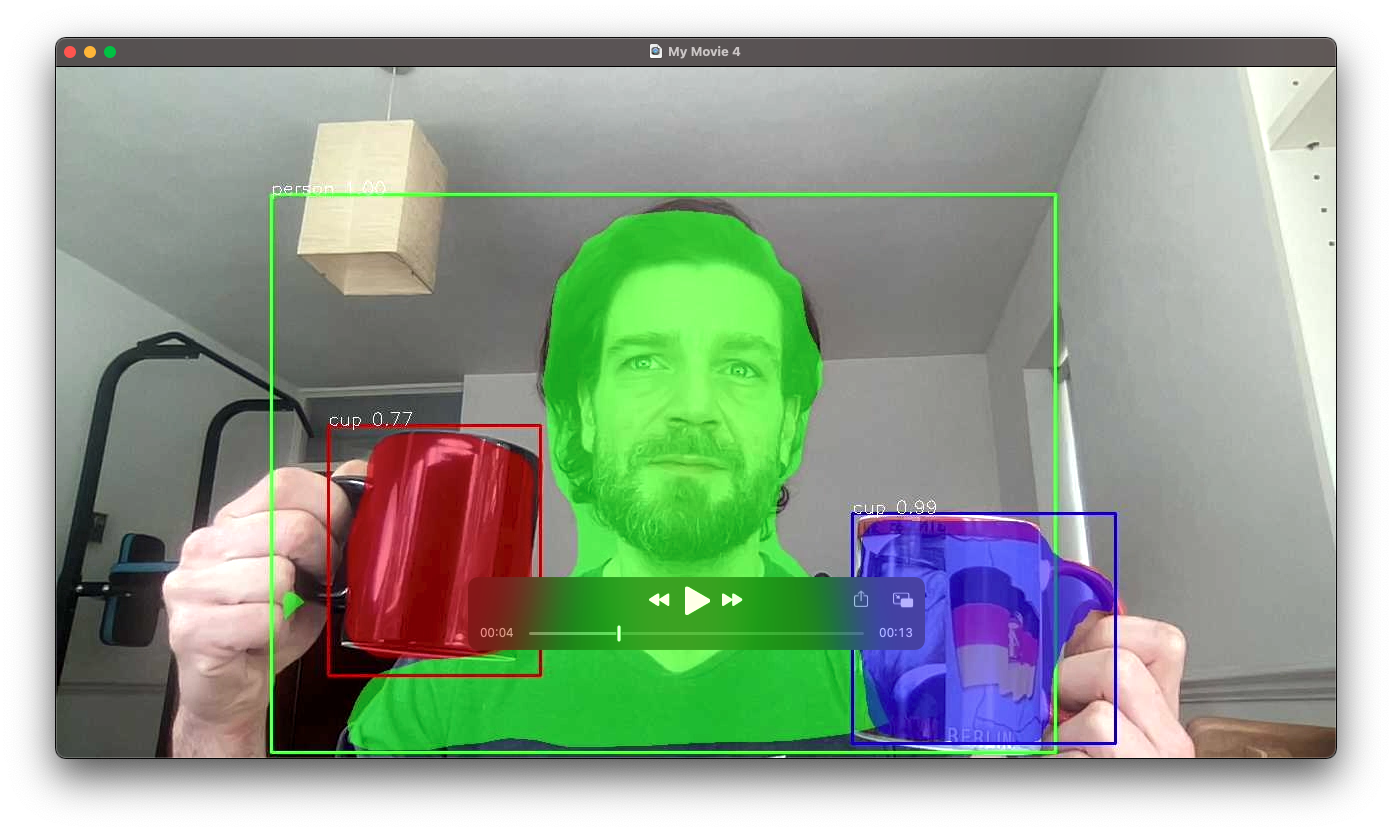Open the Share menu icon
Viewport: 1392px width, 832px height.
[861, 600]
